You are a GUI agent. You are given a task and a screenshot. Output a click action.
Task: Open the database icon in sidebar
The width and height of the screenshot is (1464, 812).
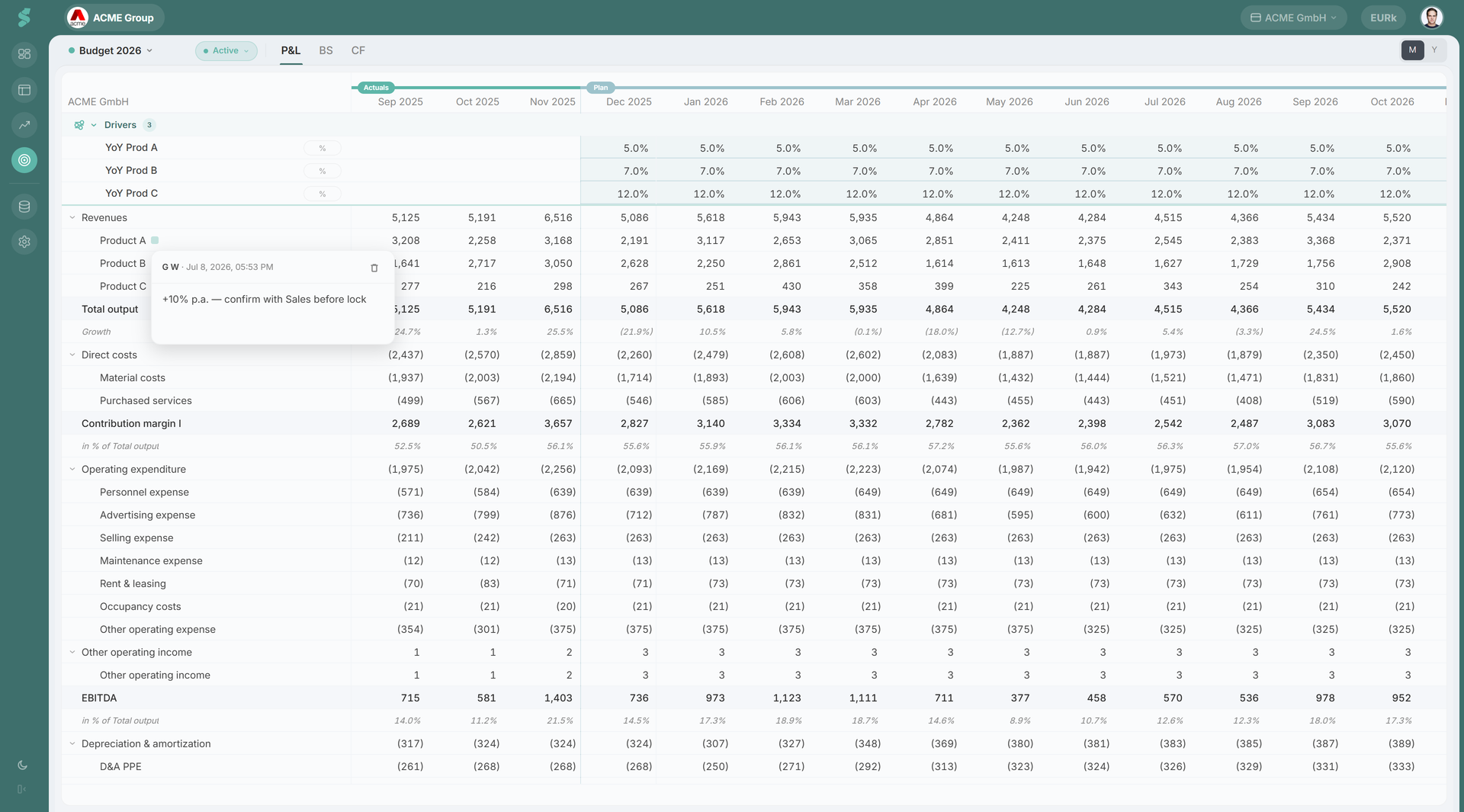[x=24, y=207]
